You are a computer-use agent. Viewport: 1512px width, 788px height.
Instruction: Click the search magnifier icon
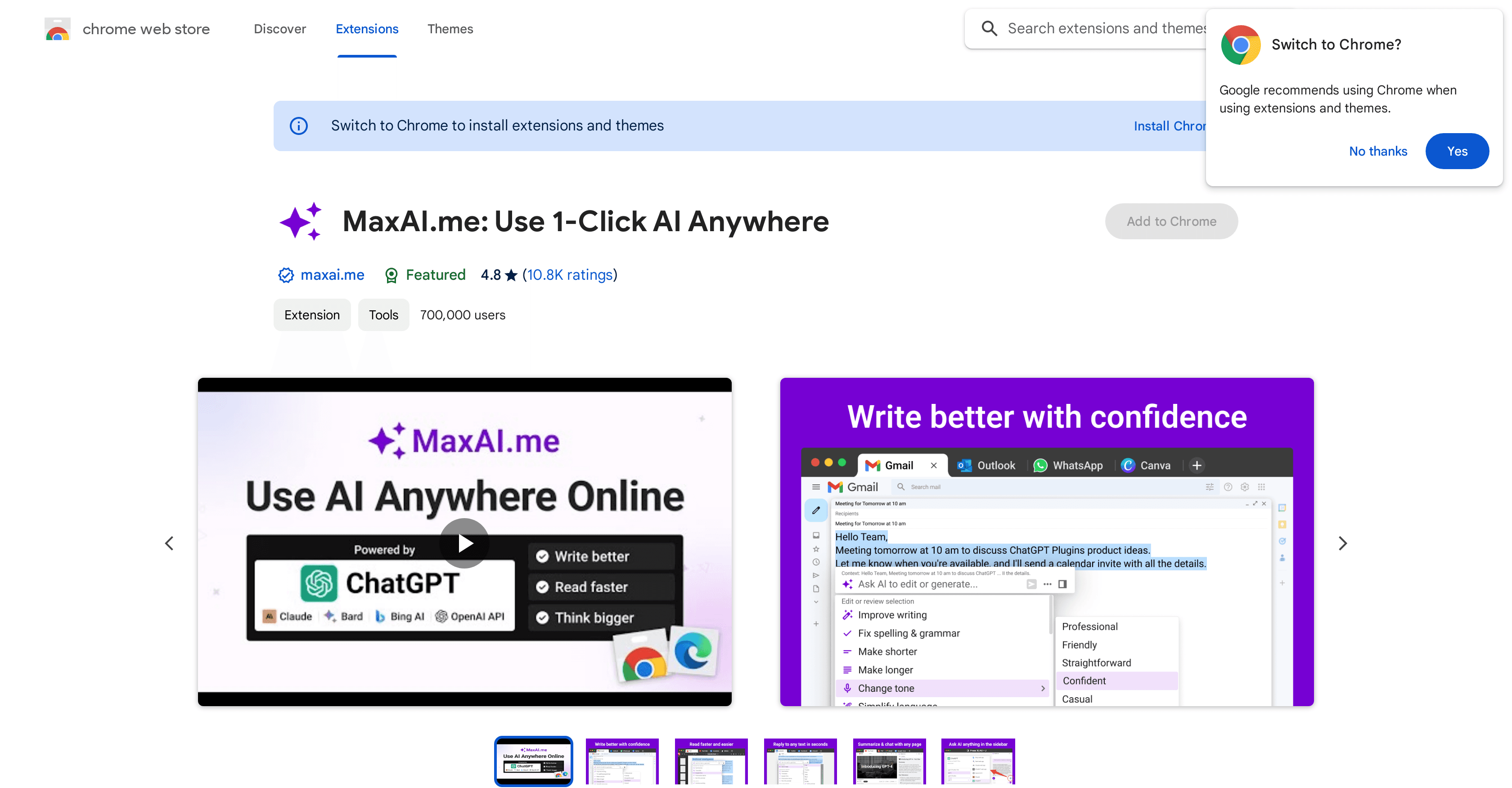pyautogui.click(x=990, y=27)
